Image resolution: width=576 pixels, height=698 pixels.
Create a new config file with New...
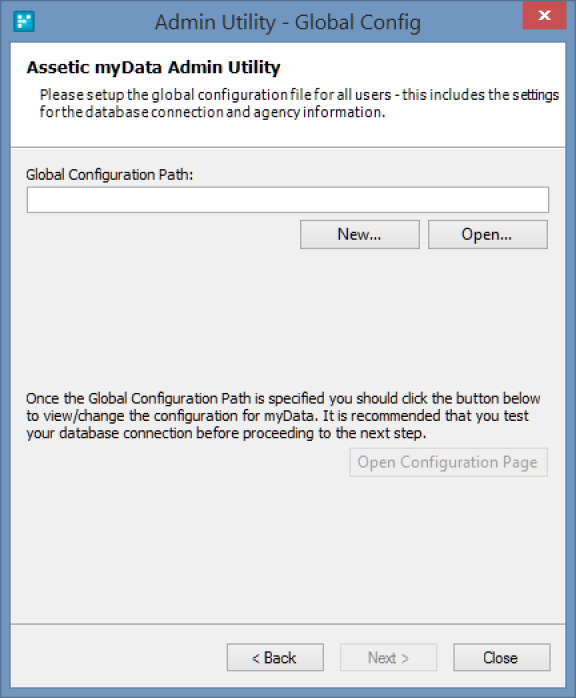coord(360,234)
